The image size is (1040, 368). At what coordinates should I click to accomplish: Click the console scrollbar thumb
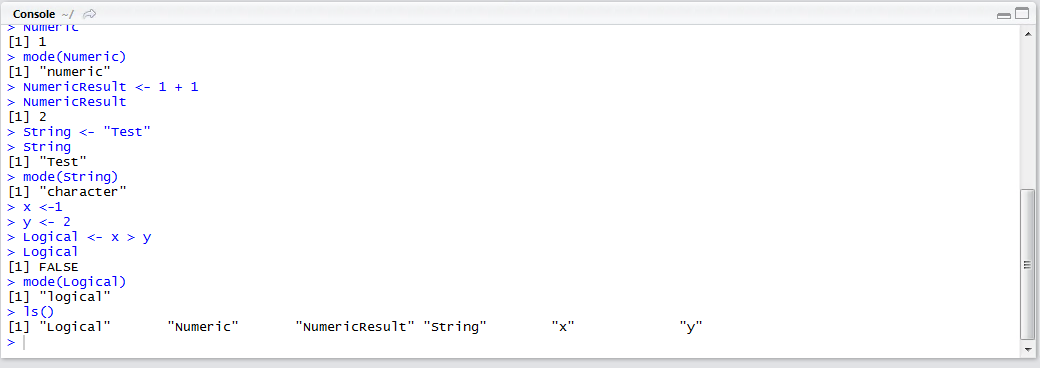coord(1027,265)
